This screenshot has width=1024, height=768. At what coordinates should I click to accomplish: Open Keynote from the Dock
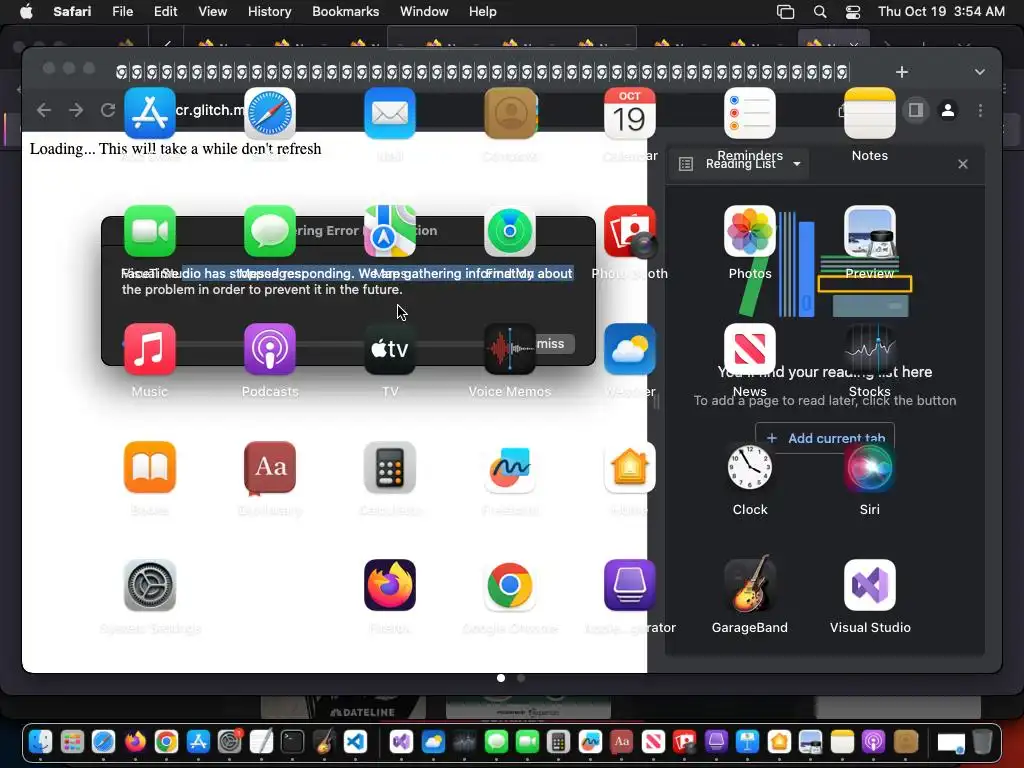click(x=747, y=742)
